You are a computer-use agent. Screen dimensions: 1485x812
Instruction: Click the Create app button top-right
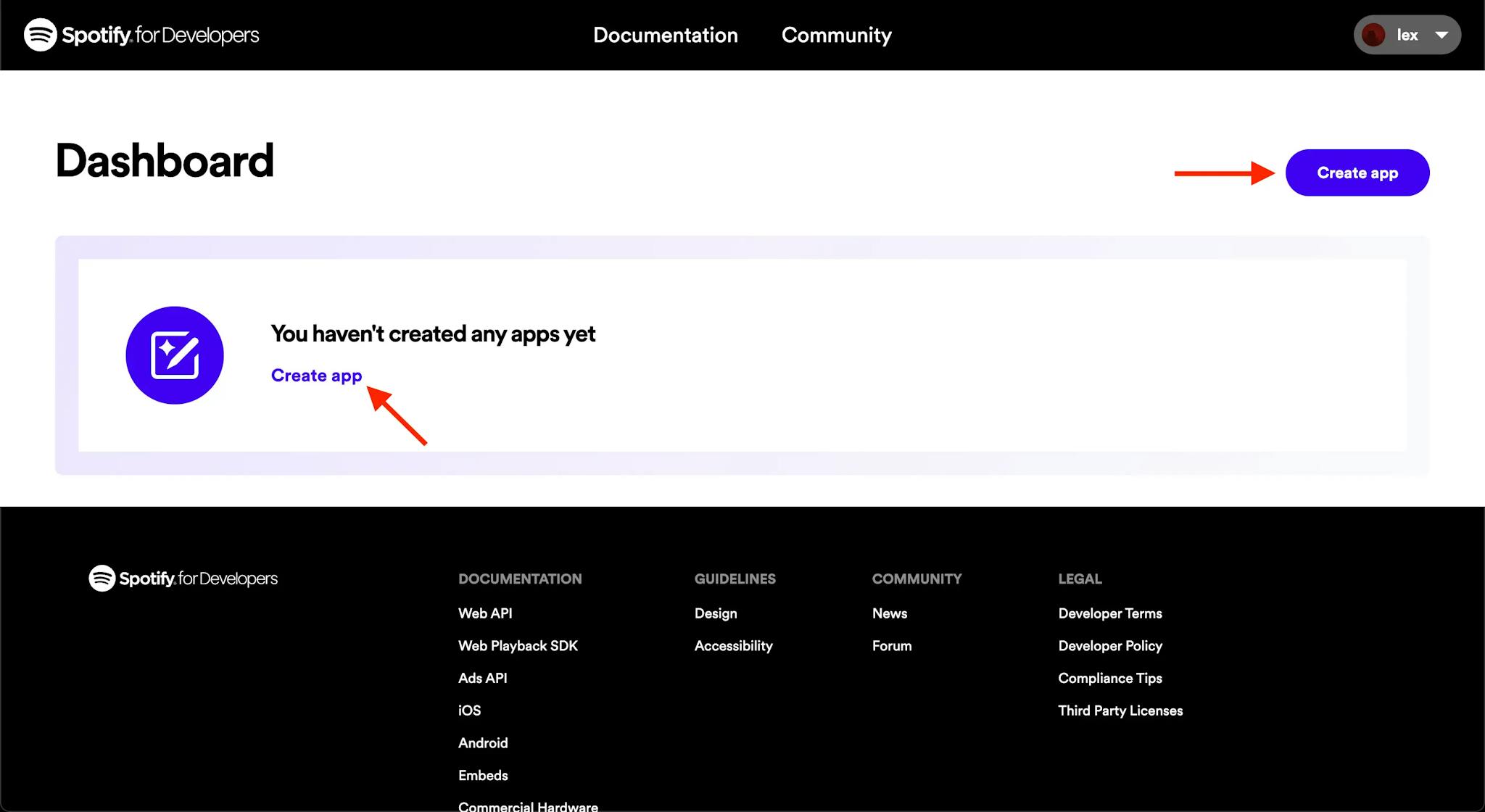coord(1357,173)
